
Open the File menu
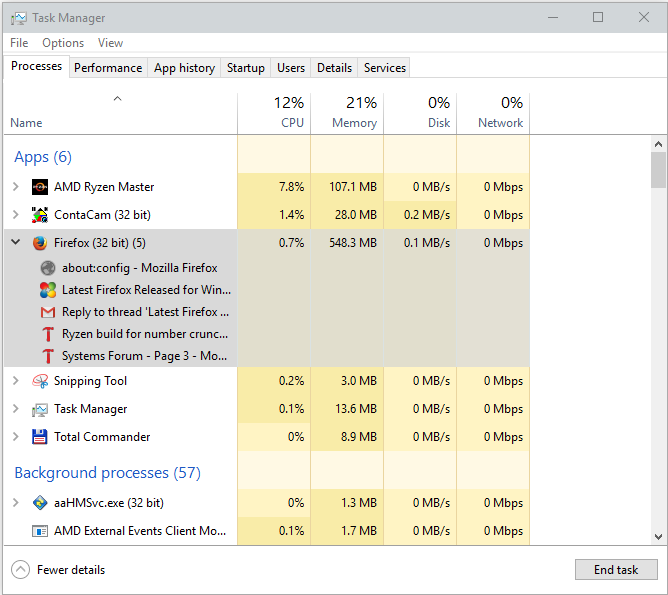pos(19,43)
